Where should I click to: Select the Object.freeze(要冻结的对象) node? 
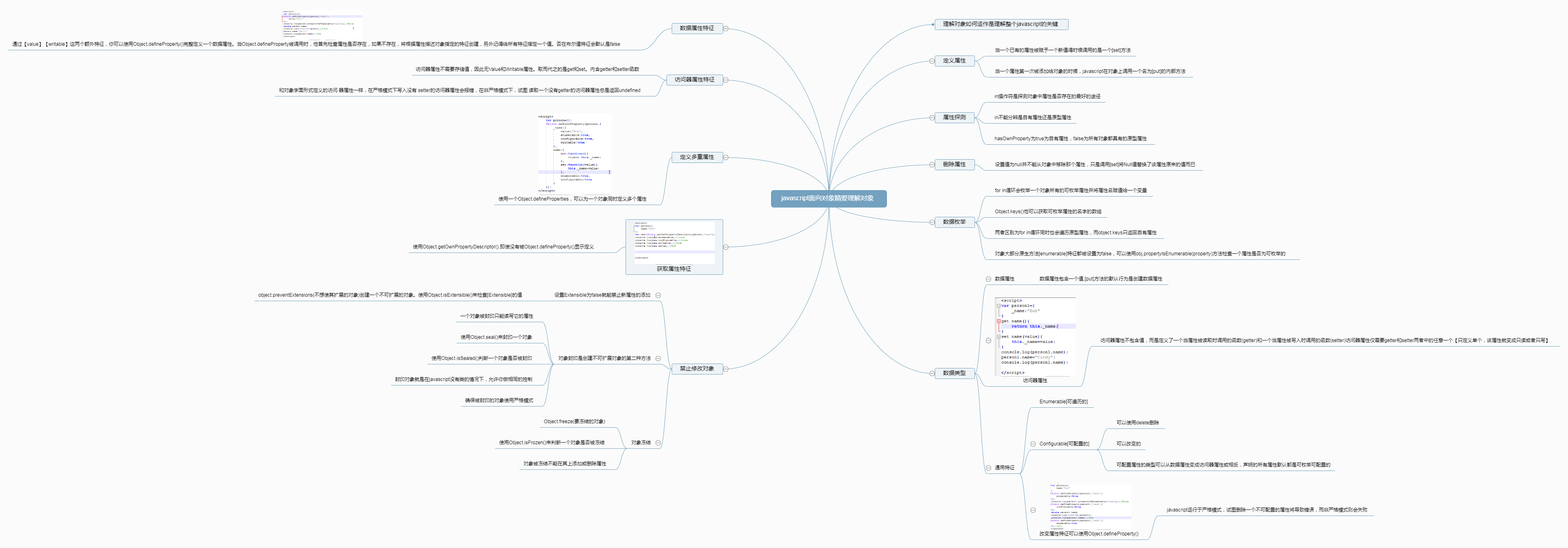pos(574,422)
